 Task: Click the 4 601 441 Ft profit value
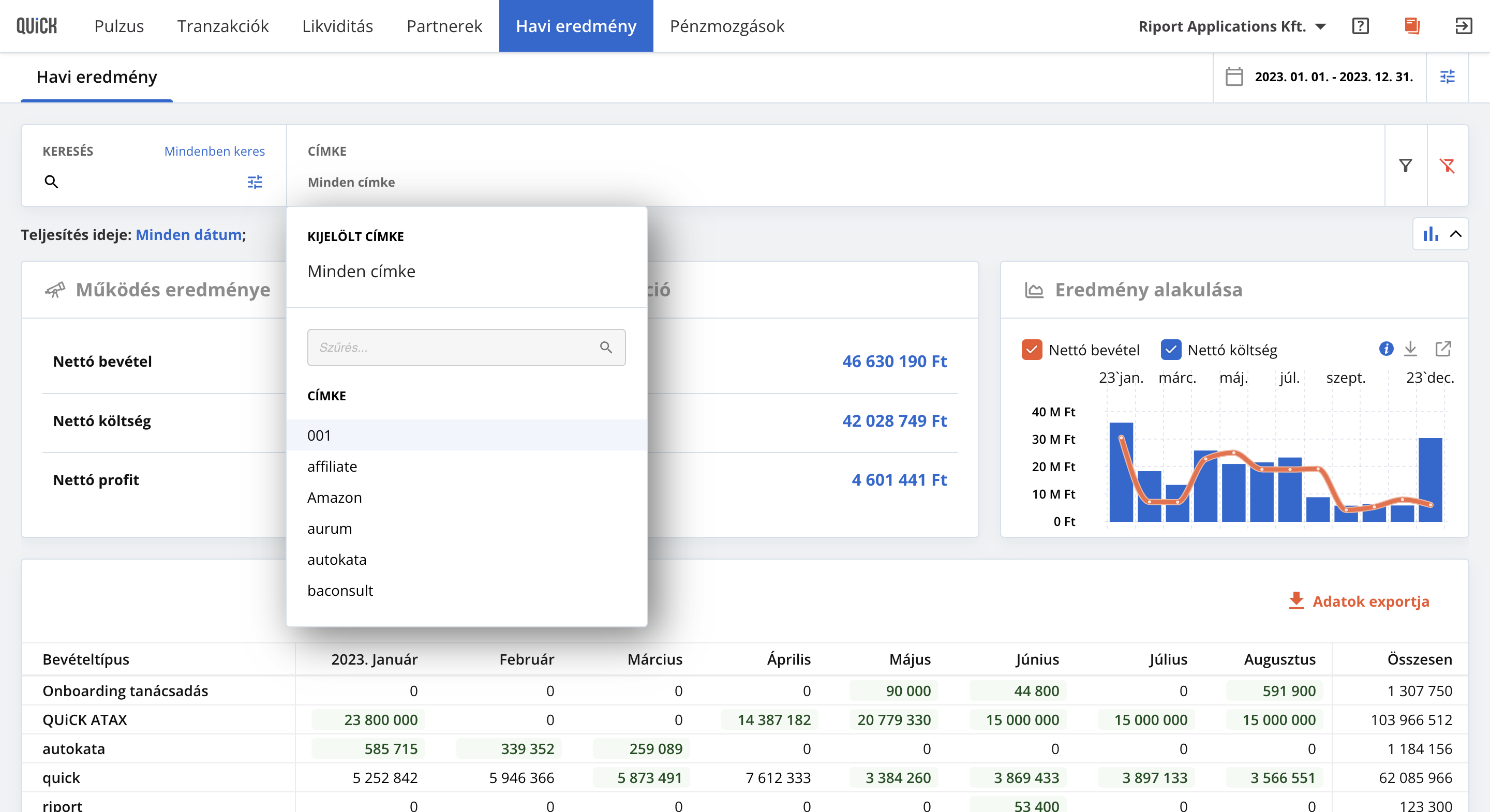click(899, 479)
